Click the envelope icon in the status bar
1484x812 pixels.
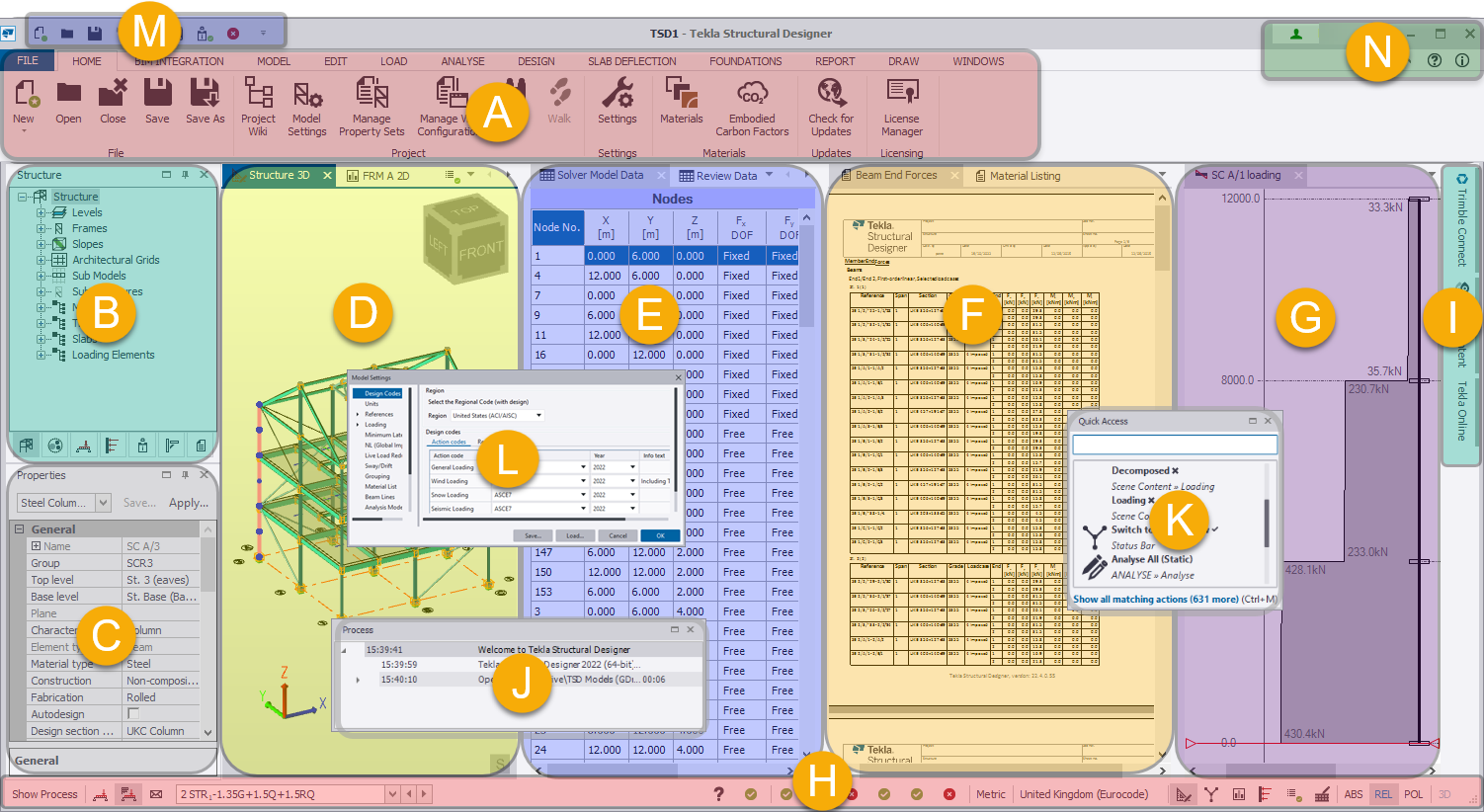[x=156, y=794]
